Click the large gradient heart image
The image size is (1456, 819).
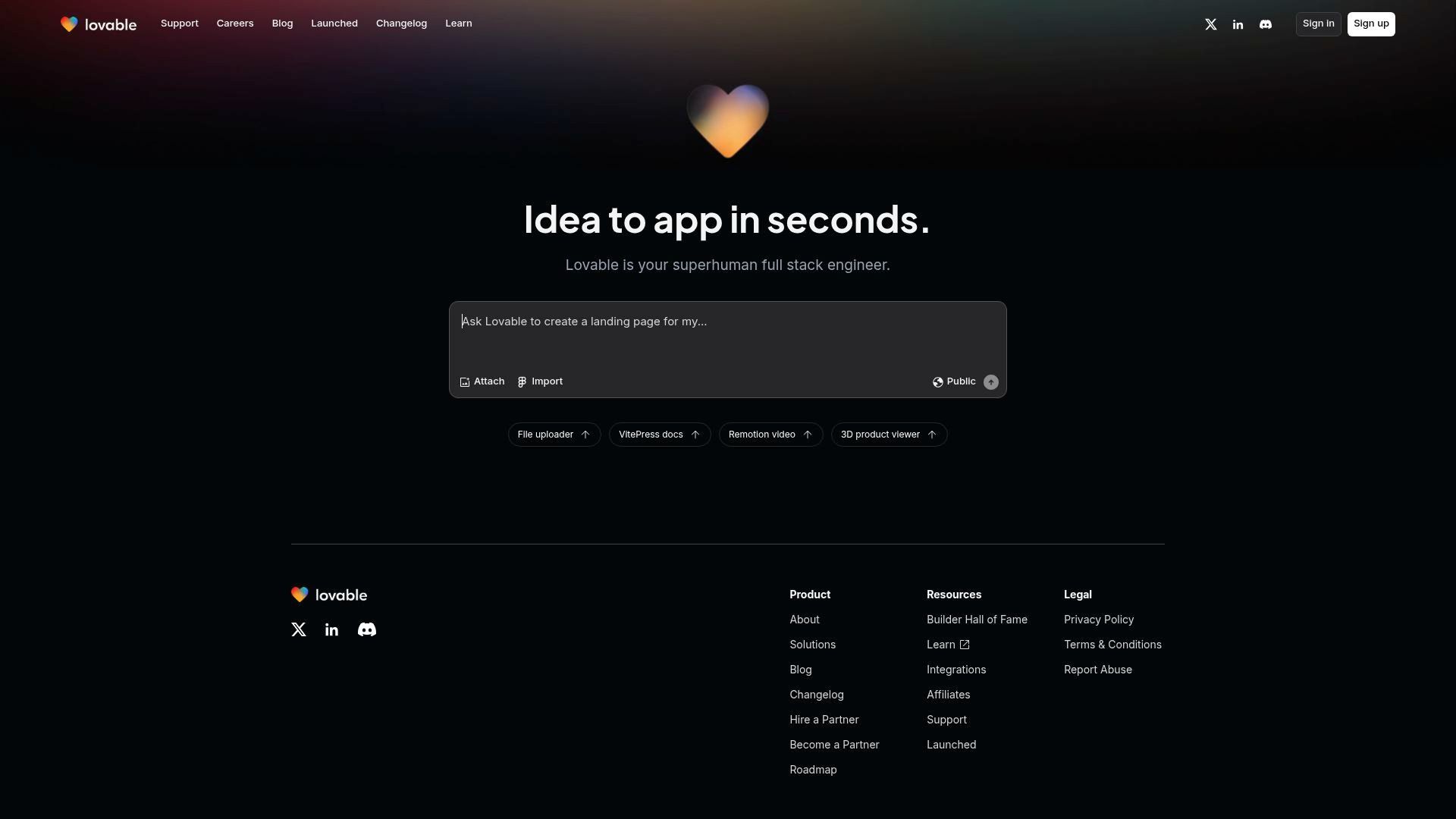[727, 121]
